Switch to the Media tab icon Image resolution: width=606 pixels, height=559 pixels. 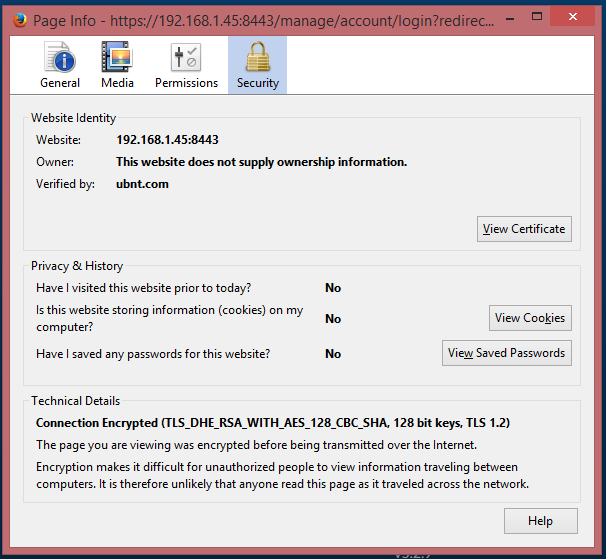117,57
